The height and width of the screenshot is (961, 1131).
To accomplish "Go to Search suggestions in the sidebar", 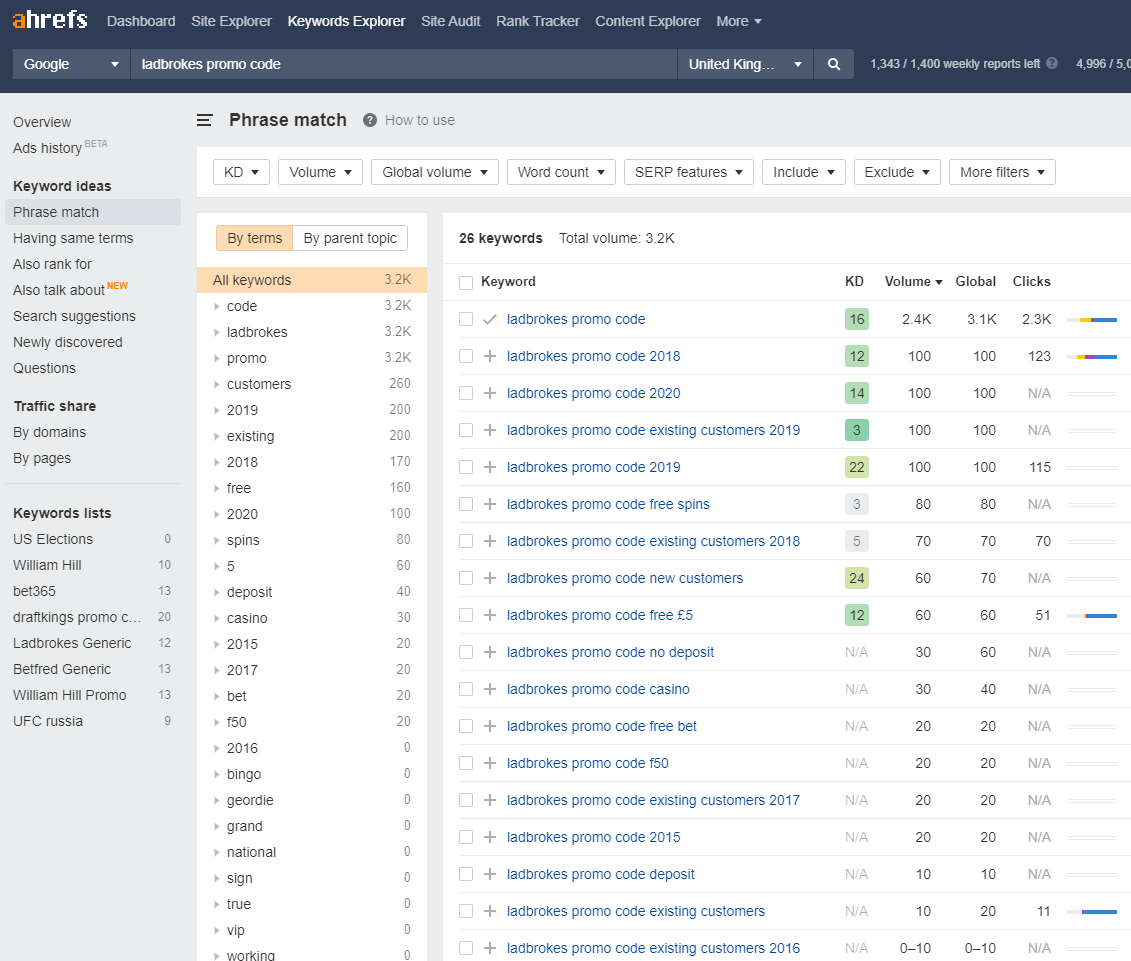I will (74, 316).
